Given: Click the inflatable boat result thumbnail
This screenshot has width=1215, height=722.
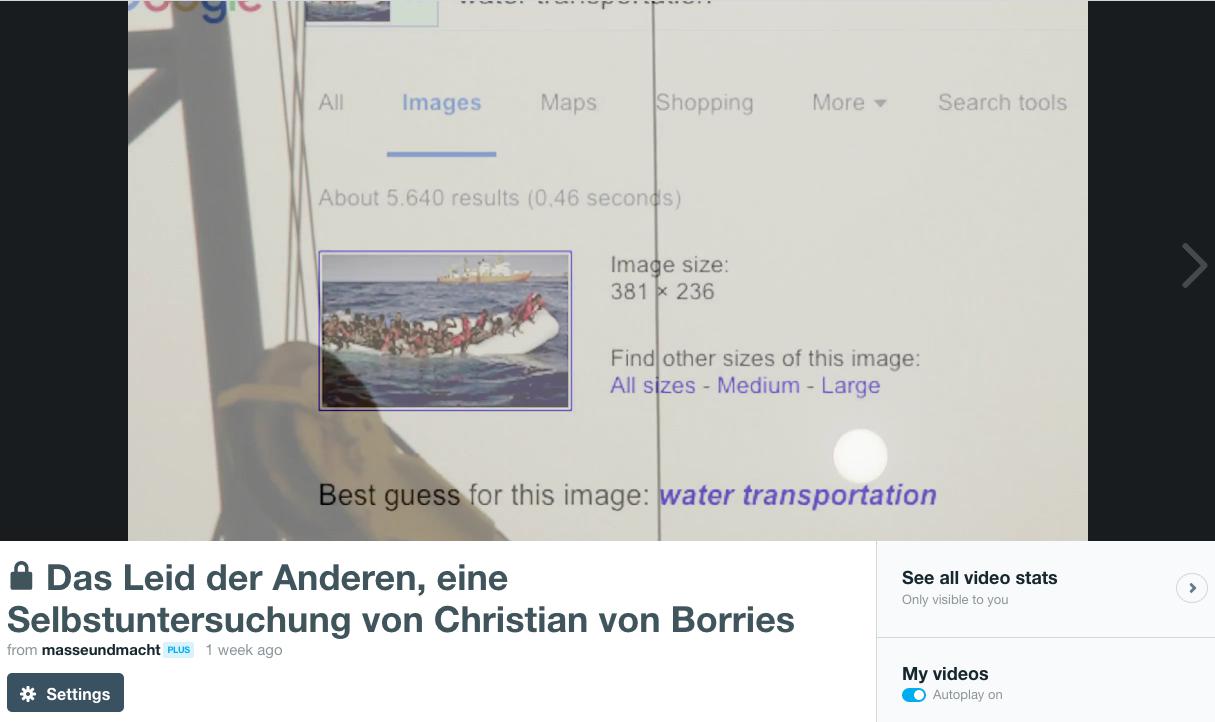Looking at the screenshot, I should point(445,331).
